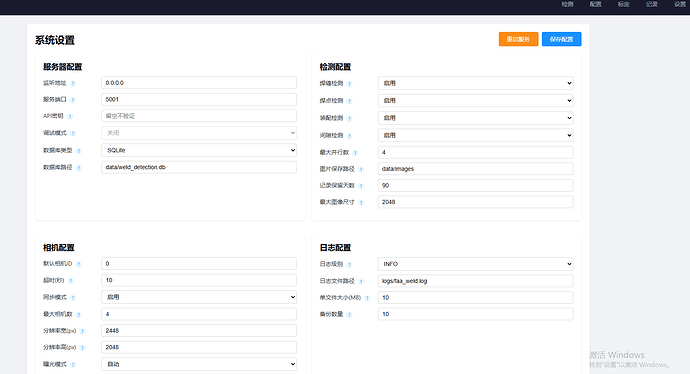690x374 pixels.
Task: Open 配置 in top navigation
Action: pyautogui.click(x=595, y=4)
